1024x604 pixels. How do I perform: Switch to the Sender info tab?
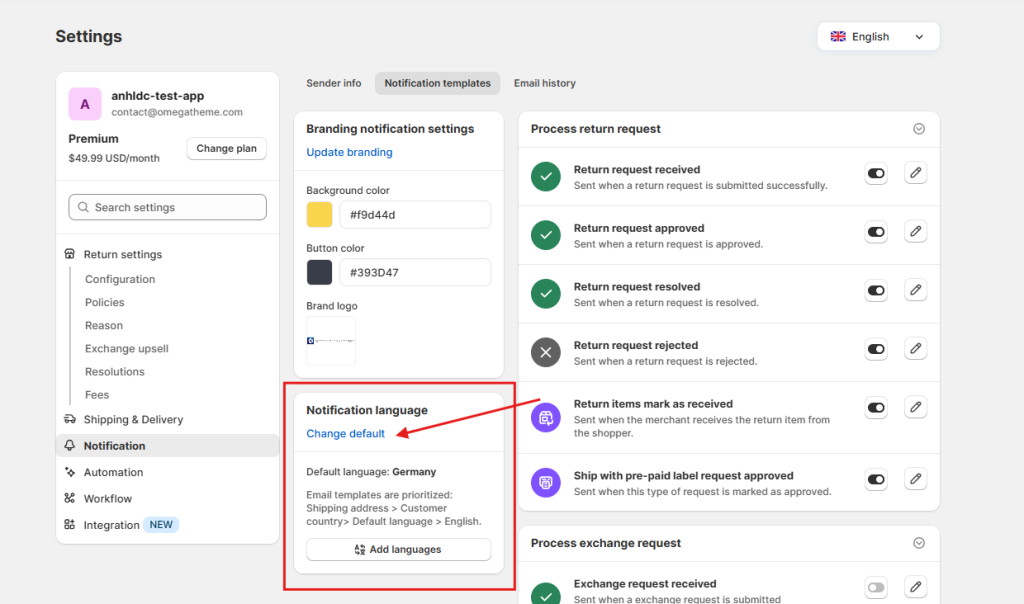tap(333, 83)
